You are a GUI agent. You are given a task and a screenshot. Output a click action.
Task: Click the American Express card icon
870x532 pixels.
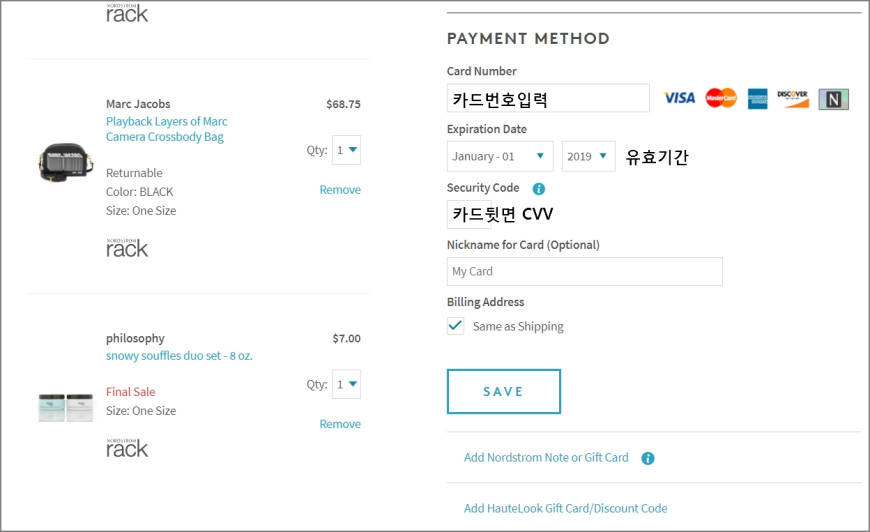click(757, 99)
